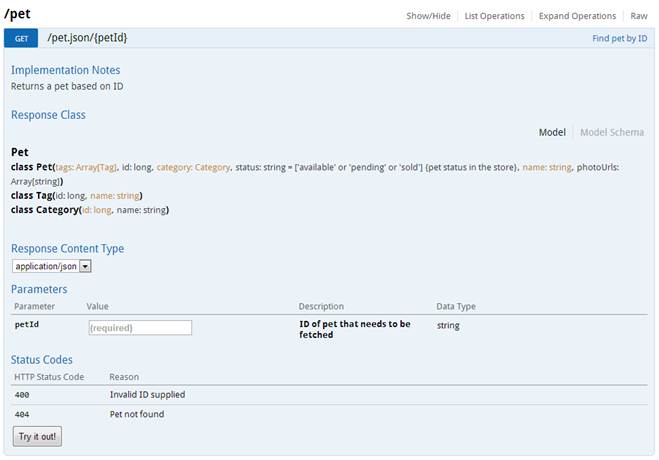Screen dimensions: 659x460
Task: Click the GET method badge
Action: 21,38
